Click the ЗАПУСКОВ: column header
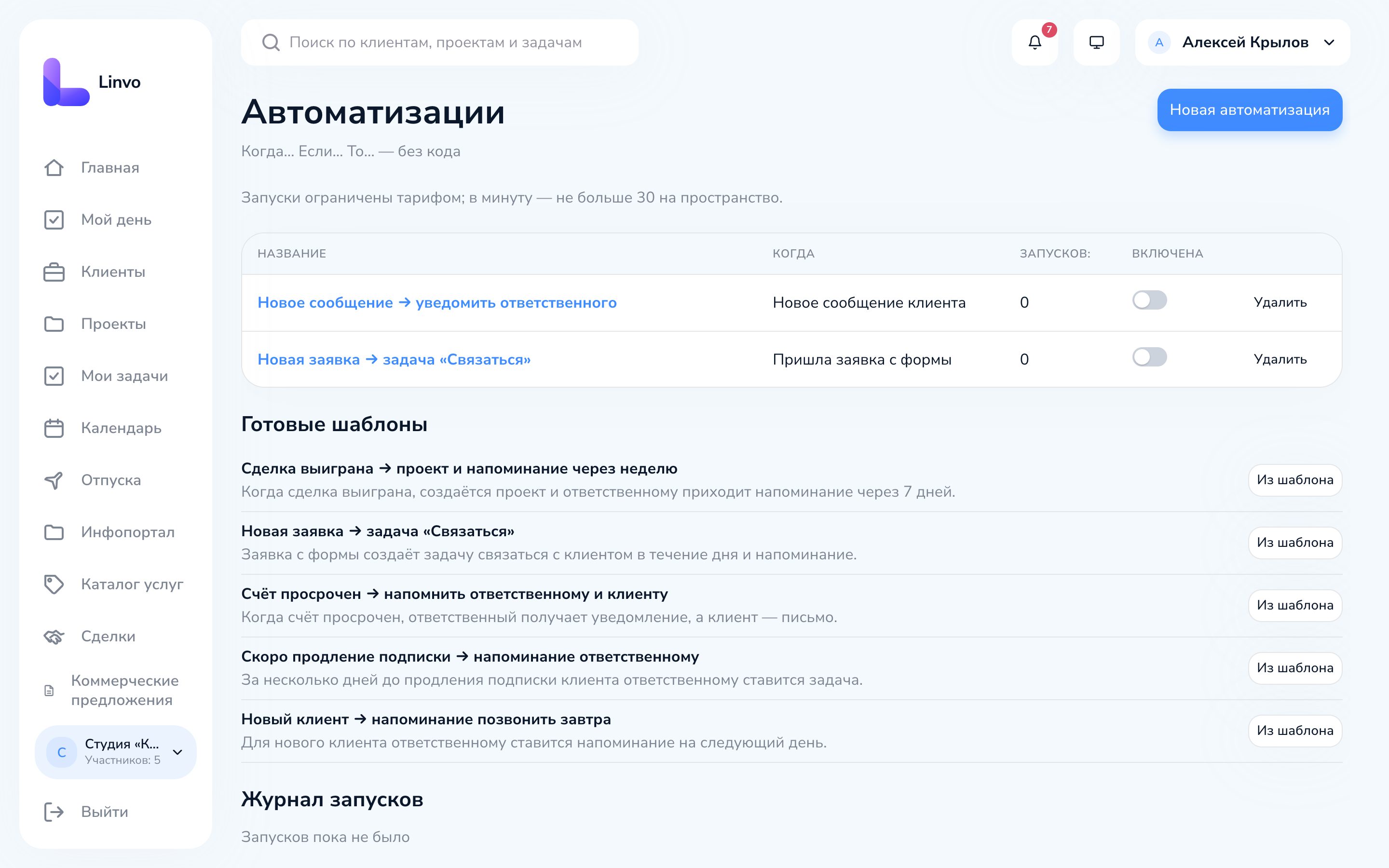The width and height of the screenshot is (1389, 868). tap(1054, 254)
